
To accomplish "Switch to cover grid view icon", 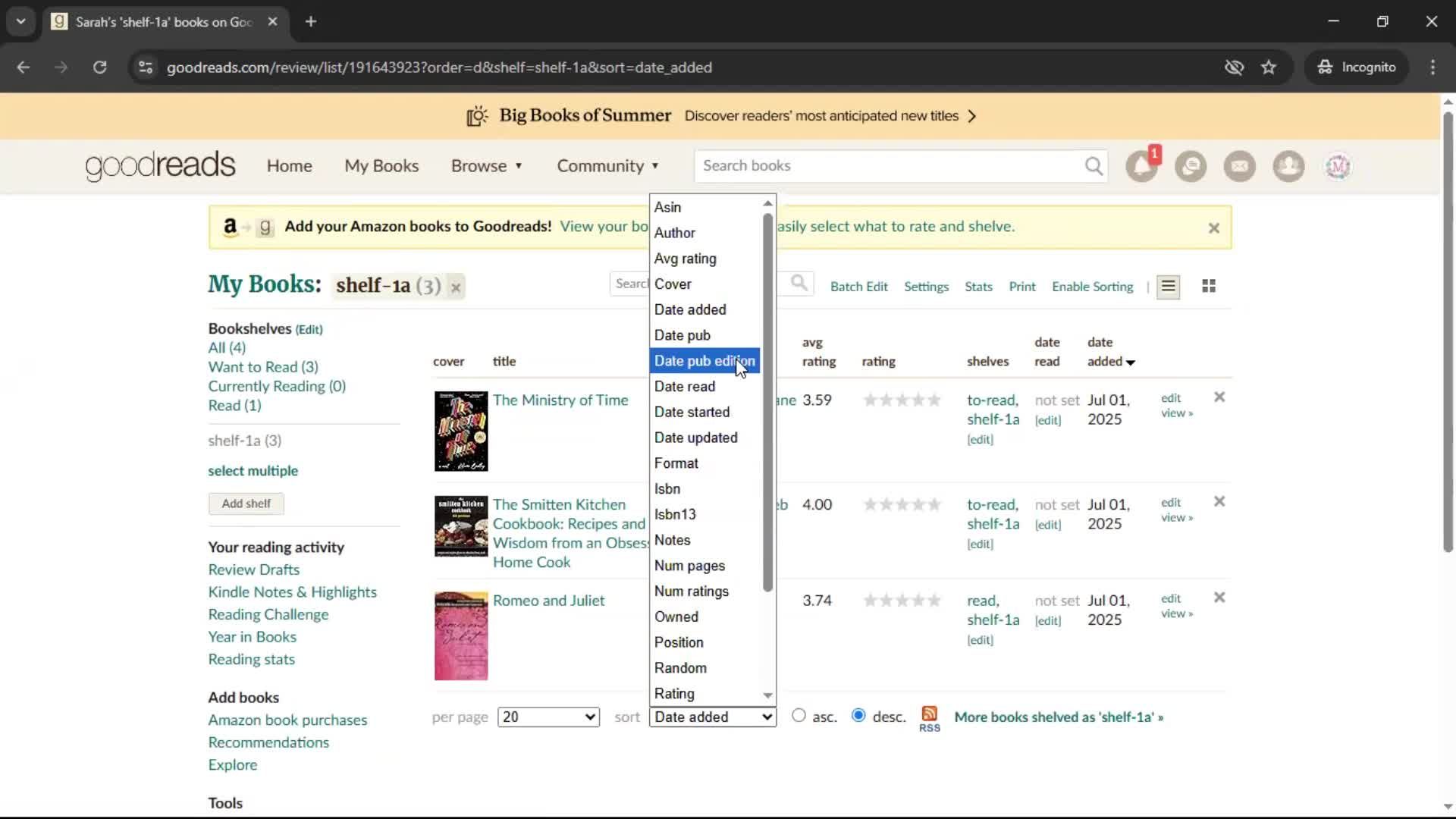I will point(1209,286).
